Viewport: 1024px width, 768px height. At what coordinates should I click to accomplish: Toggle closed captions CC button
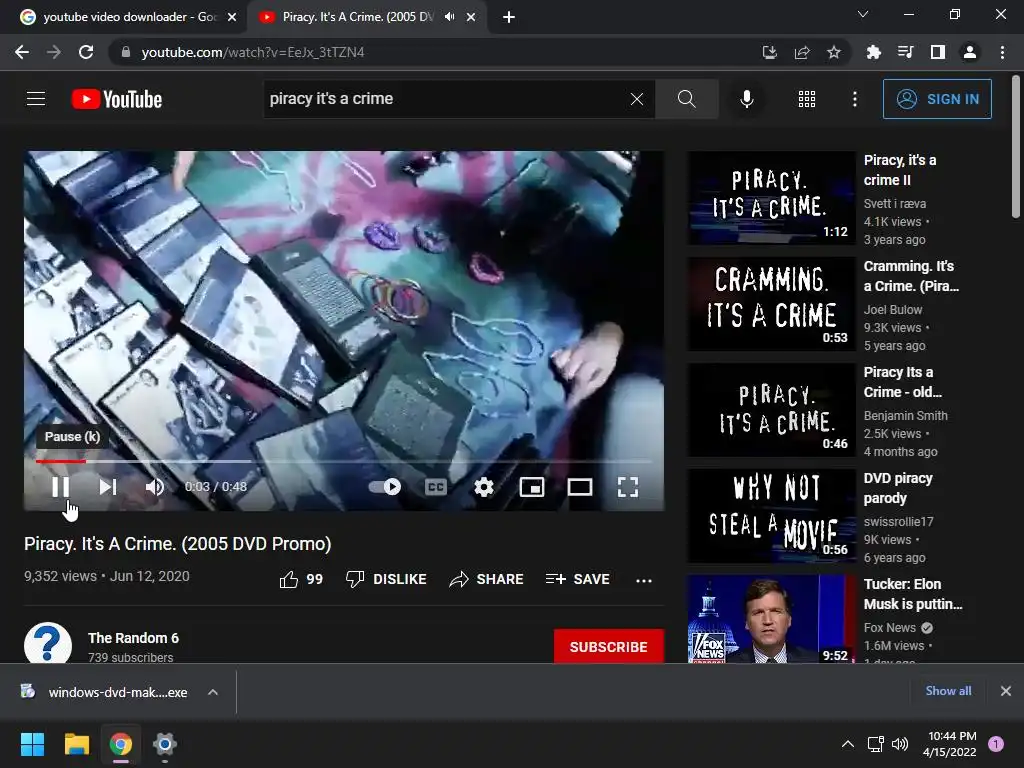click(x=436, y=487)
